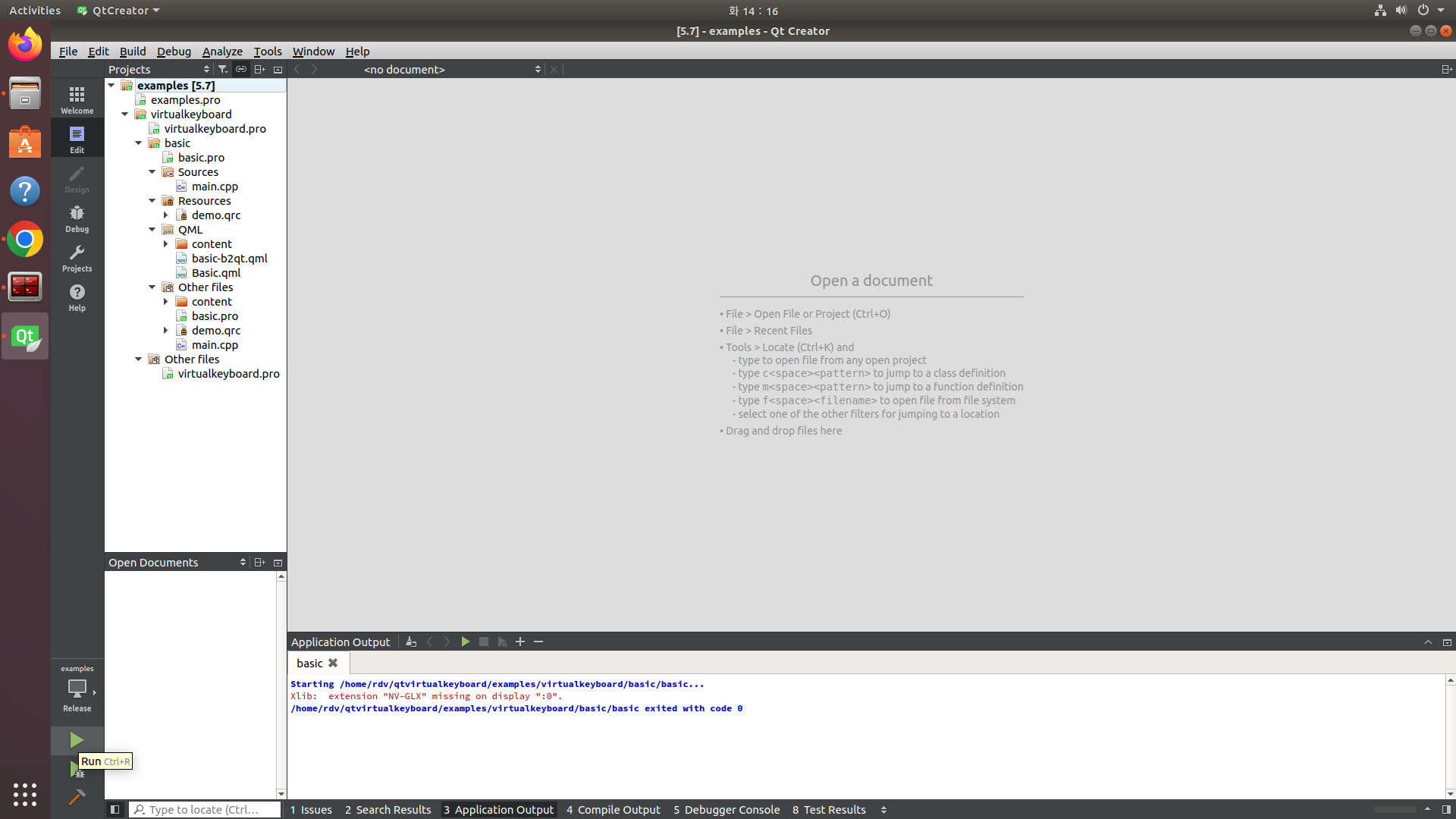Toggle synchronize with editor link icon
Viewport: 1456px width, 819px height.
coord(241,69)
